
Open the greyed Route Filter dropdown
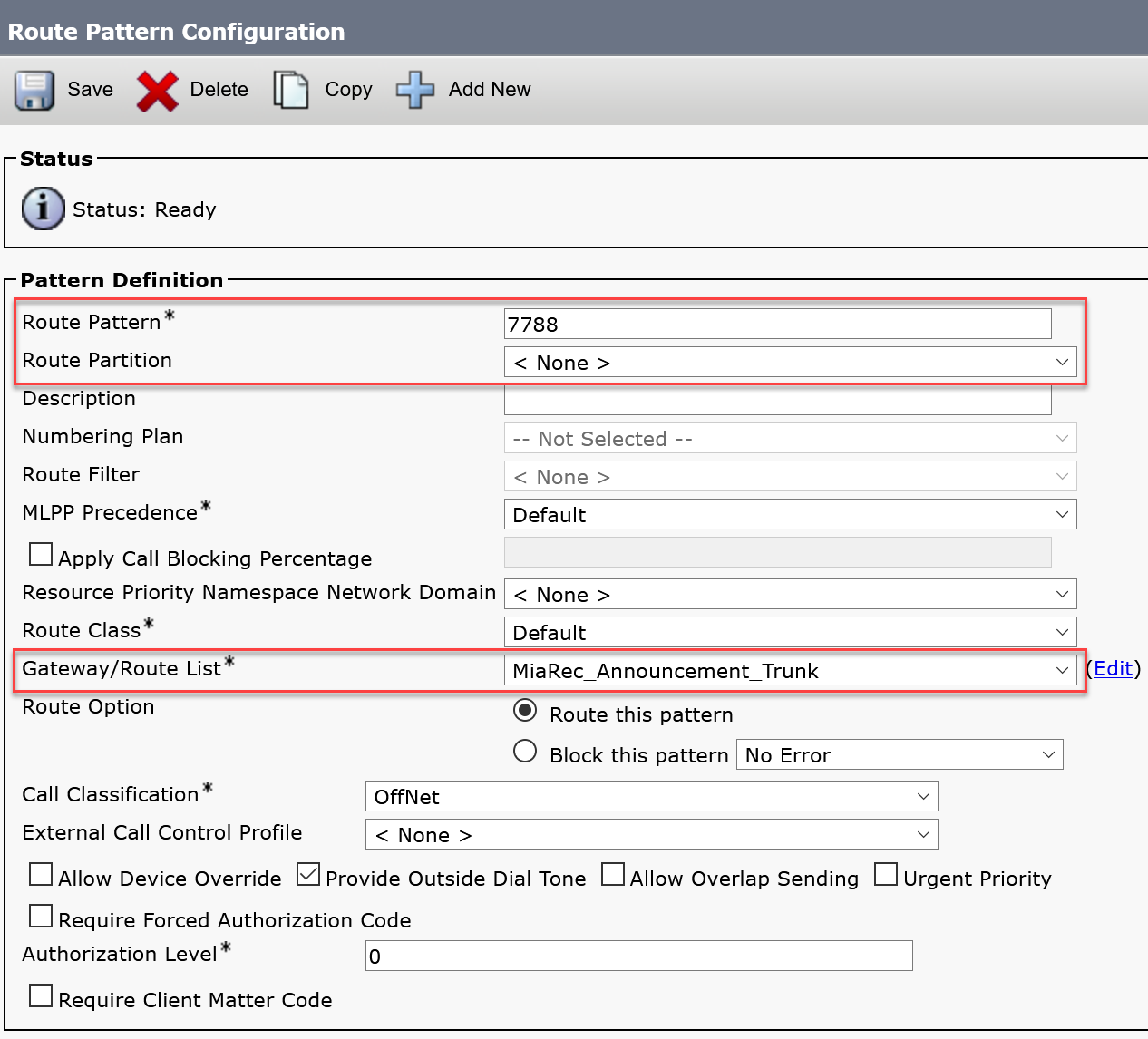pyautogui.click(x=790, y=476)
